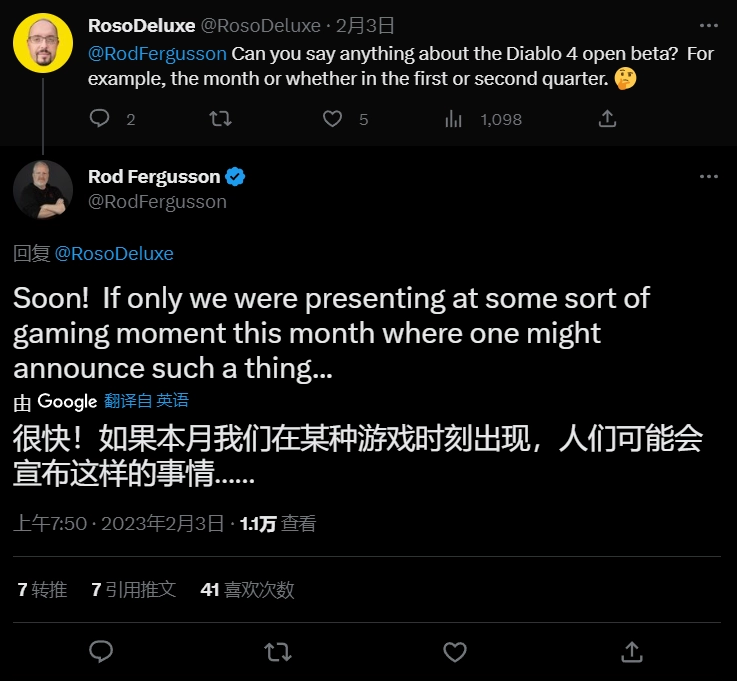Retweet RosoDeluxe's question tweet
Image resolution: width=737 pixels, height=681 pixels.
coord(221,119)
